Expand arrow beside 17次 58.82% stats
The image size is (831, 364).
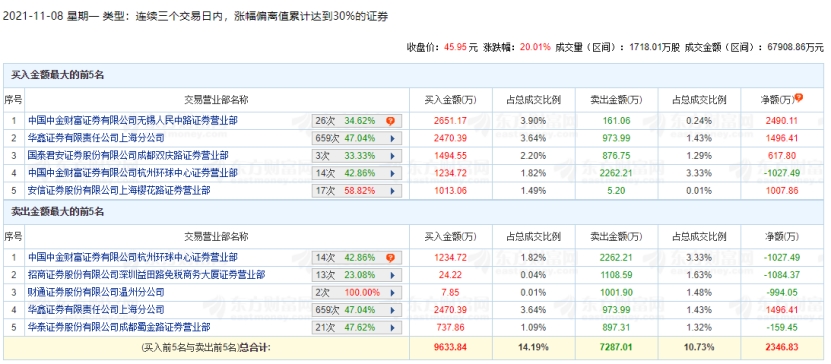(x=393, y=191)
